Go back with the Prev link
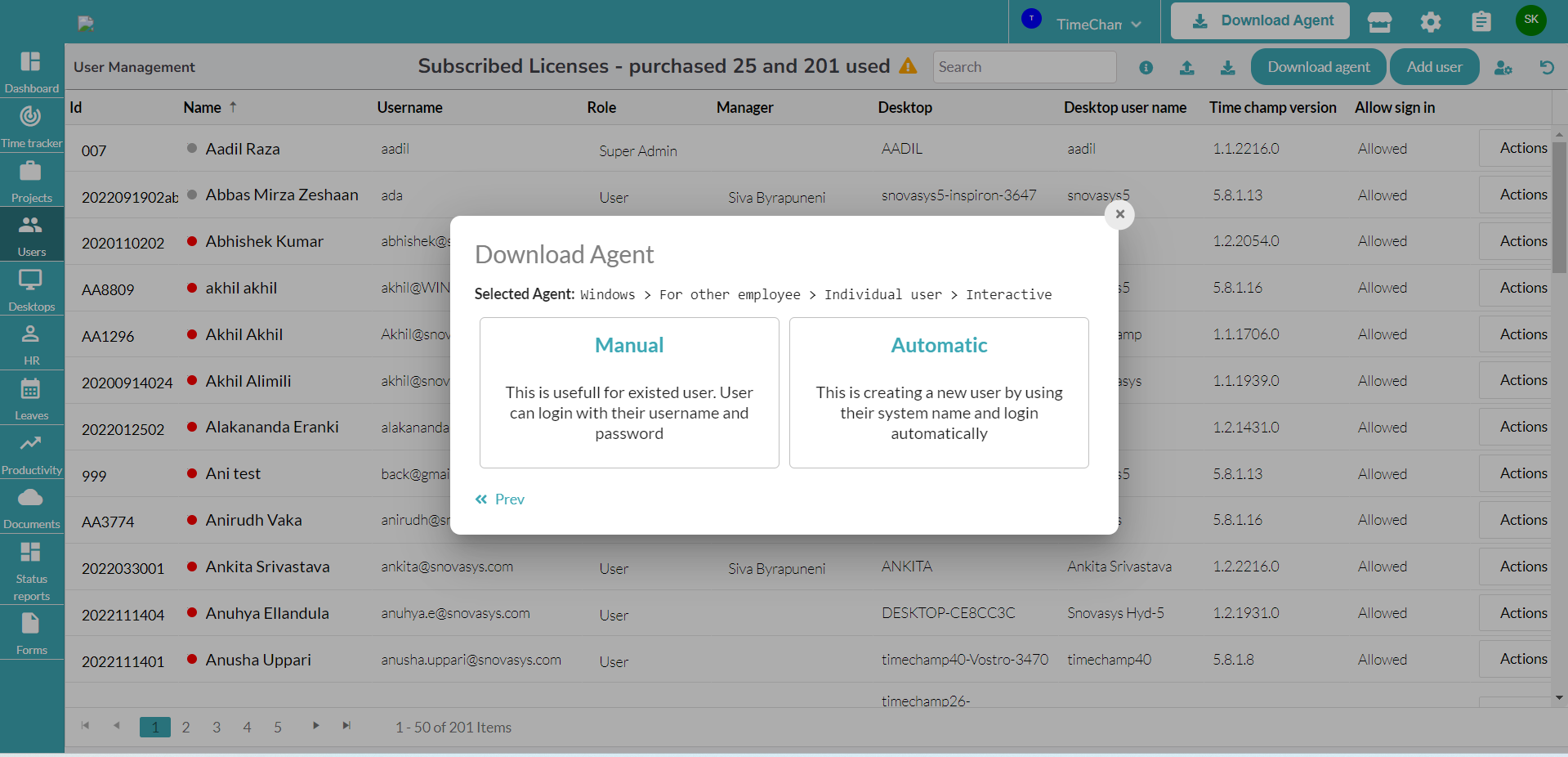 tap(500, 499)
